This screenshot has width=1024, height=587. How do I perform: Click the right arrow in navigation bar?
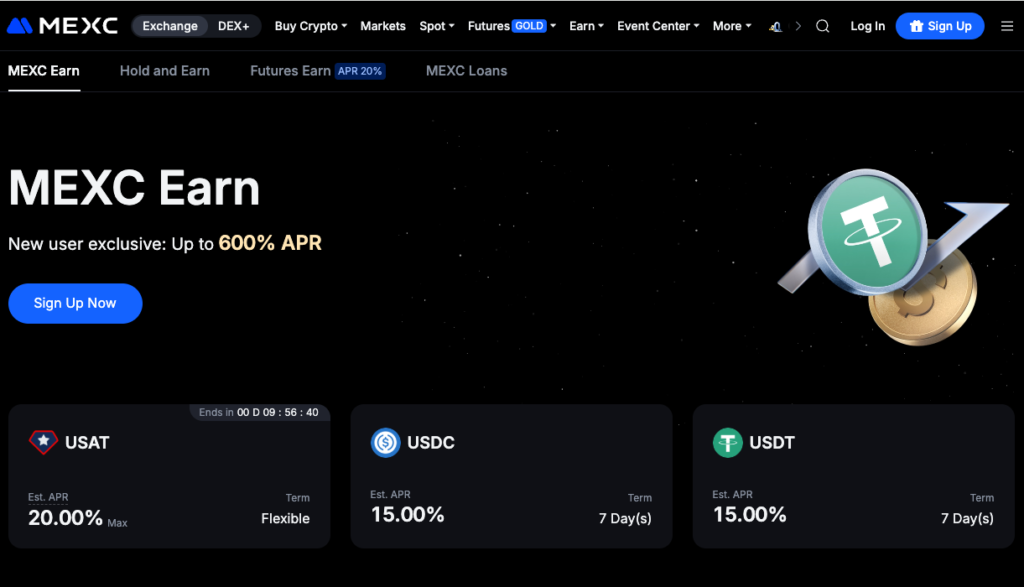(798, 26)
